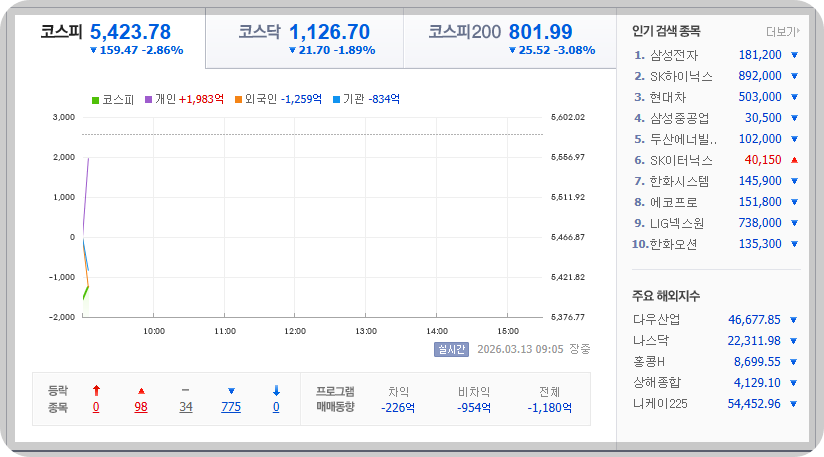Click SK이터닉스 price 40,150
824x457 pixels.
(763, 160)
